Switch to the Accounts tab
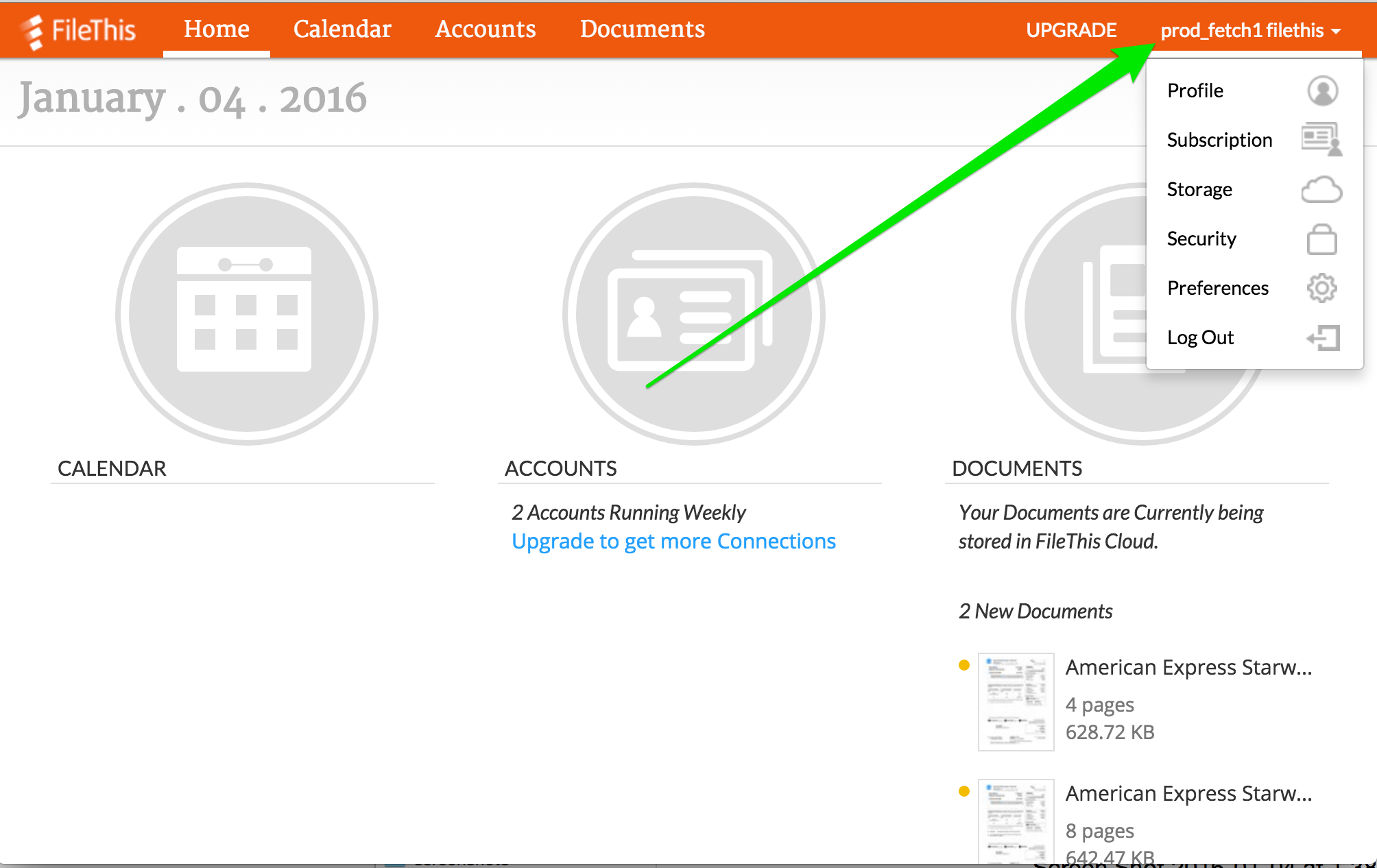 [x=486, y=29]
